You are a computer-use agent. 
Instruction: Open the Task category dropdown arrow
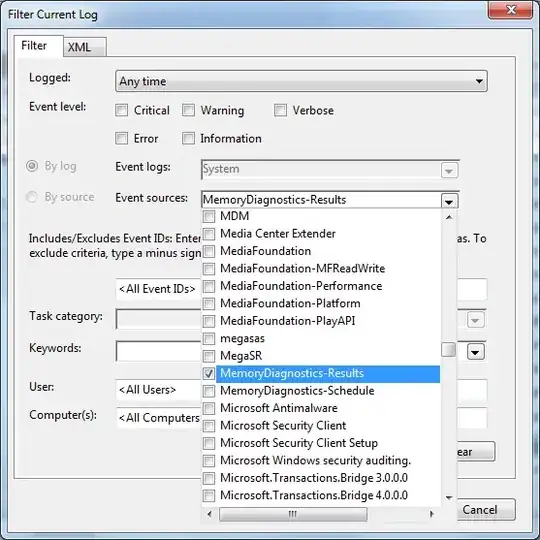coord(476,320)
